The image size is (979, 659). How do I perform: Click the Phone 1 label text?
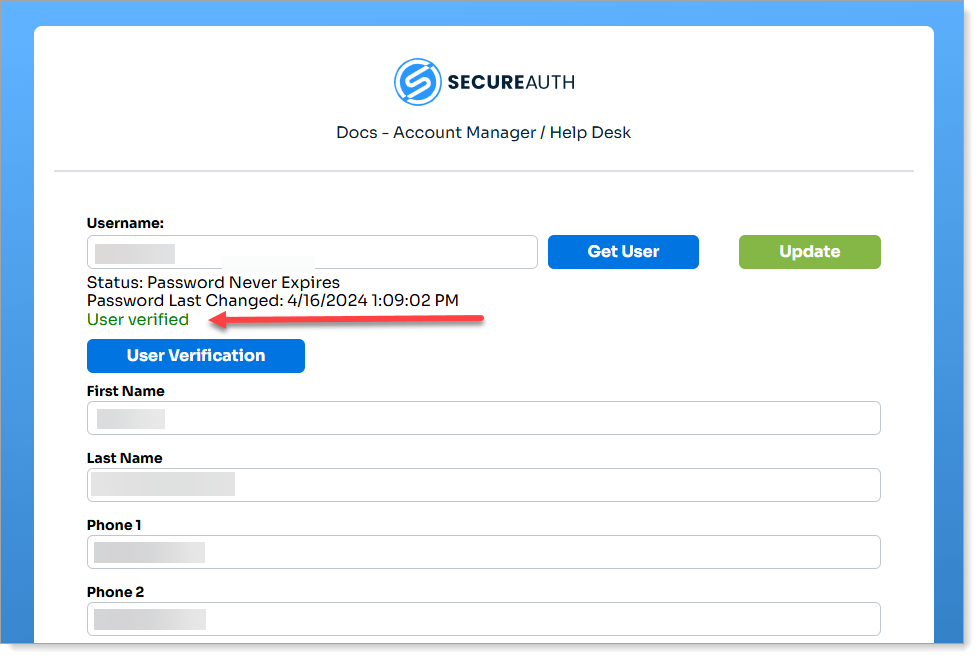(113, 525)
